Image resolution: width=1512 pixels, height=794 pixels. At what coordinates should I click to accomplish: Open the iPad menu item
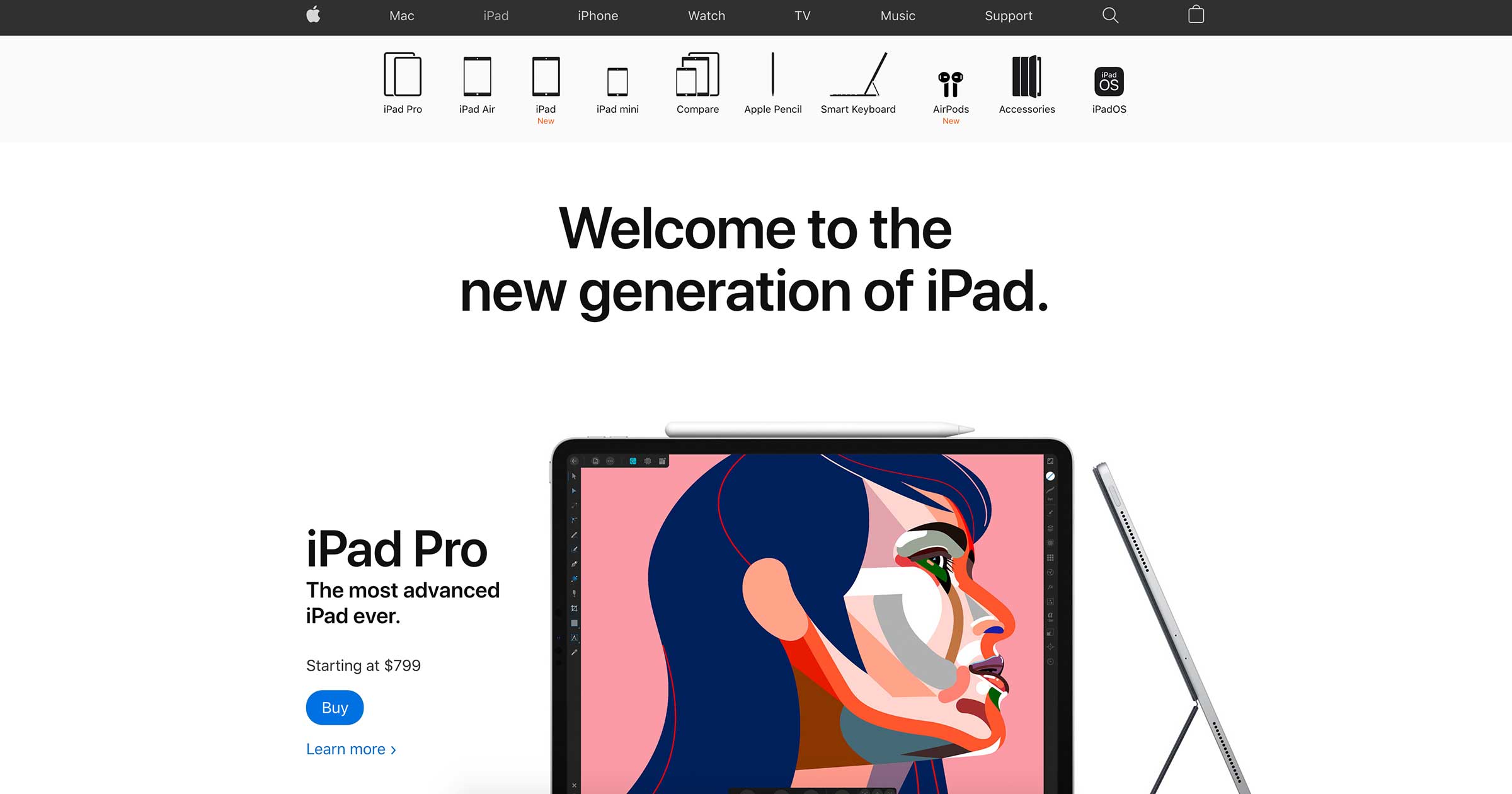496,16
